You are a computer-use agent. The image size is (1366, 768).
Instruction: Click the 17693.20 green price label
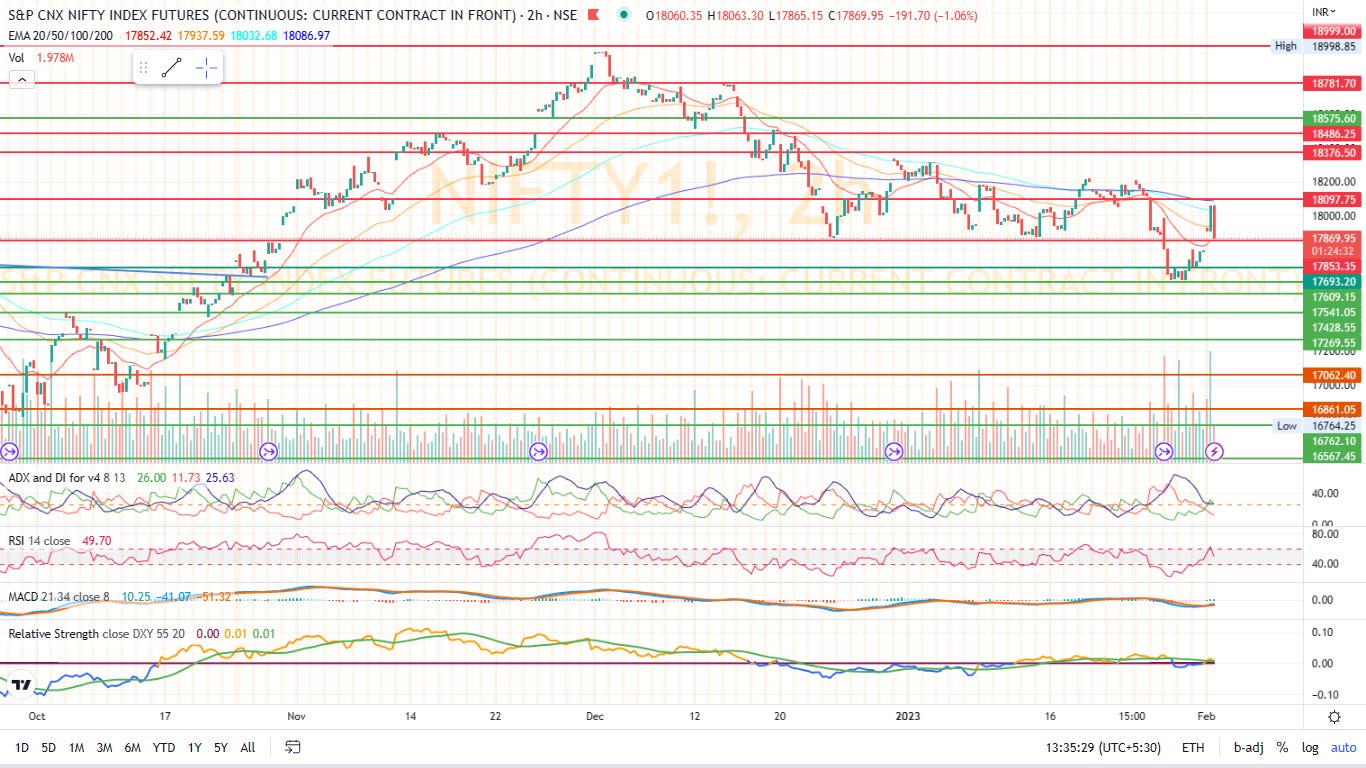tap(1335, 282)
